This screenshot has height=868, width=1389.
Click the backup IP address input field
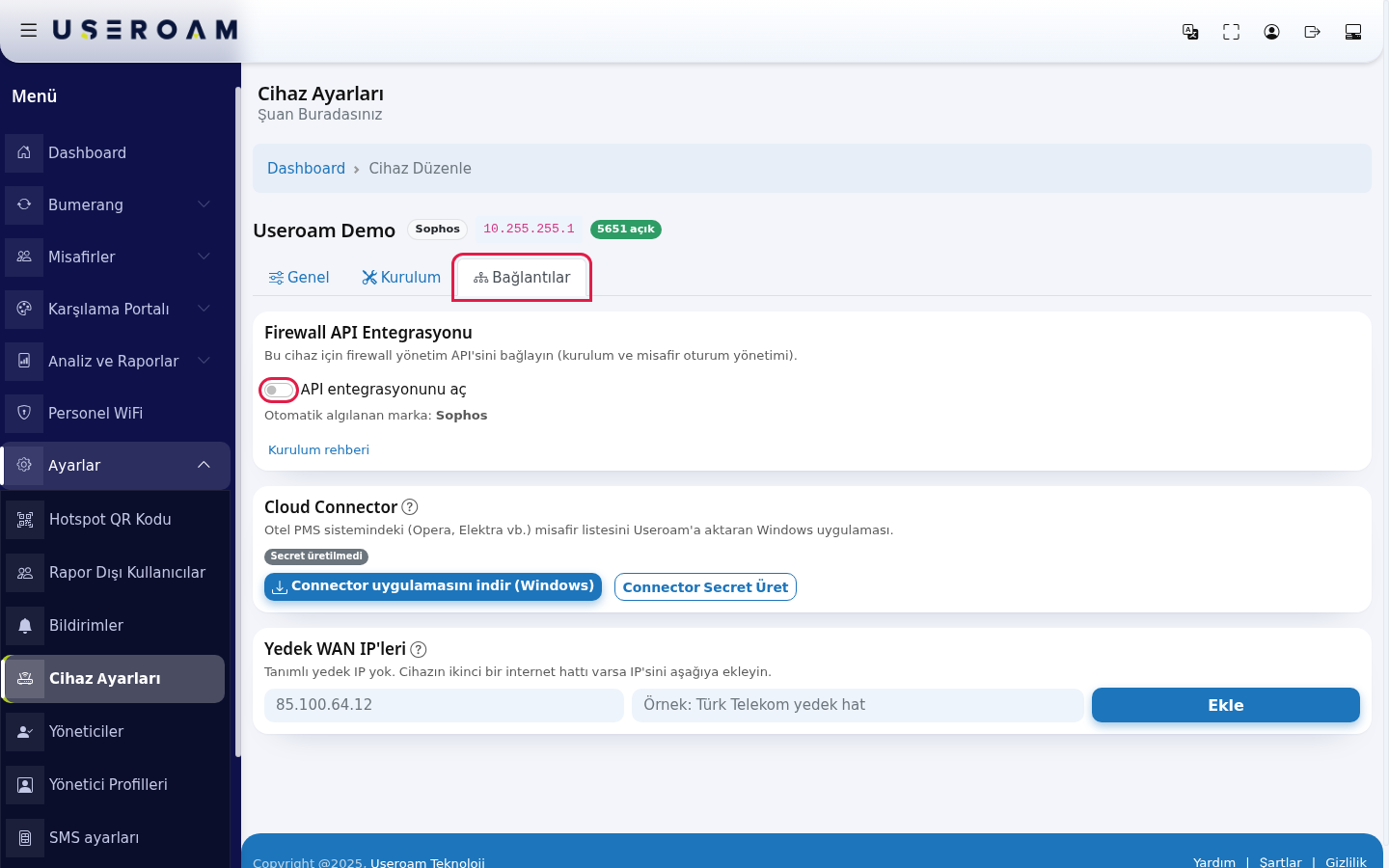(444, 705)
